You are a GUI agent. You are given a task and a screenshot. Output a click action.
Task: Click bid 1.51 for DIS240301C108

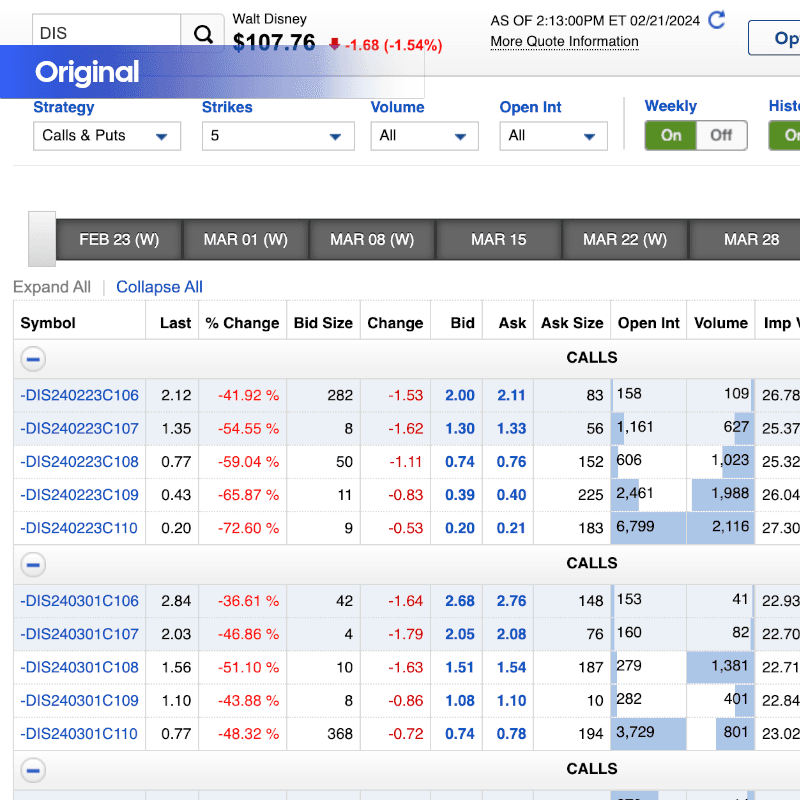point(460,667)
